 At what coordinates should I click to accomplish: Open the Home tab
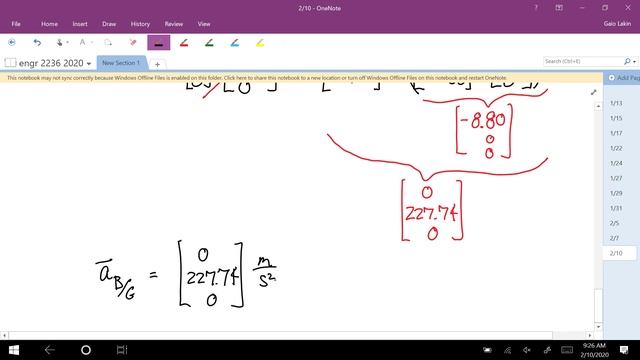(49, 24)
